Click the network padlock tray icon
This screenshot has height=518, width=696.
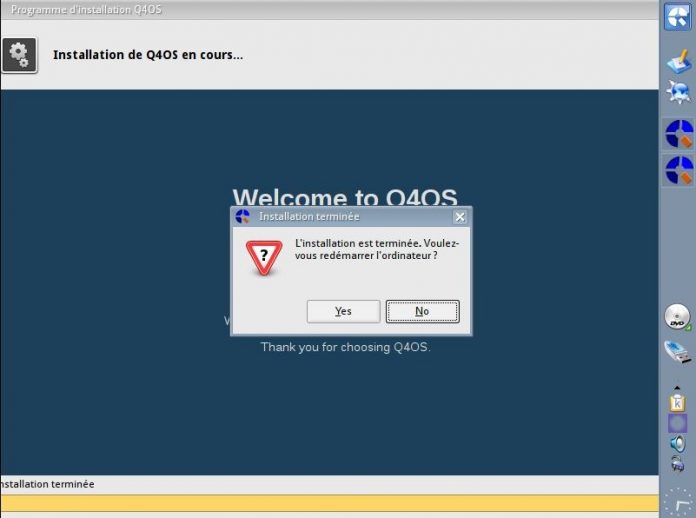677,463
